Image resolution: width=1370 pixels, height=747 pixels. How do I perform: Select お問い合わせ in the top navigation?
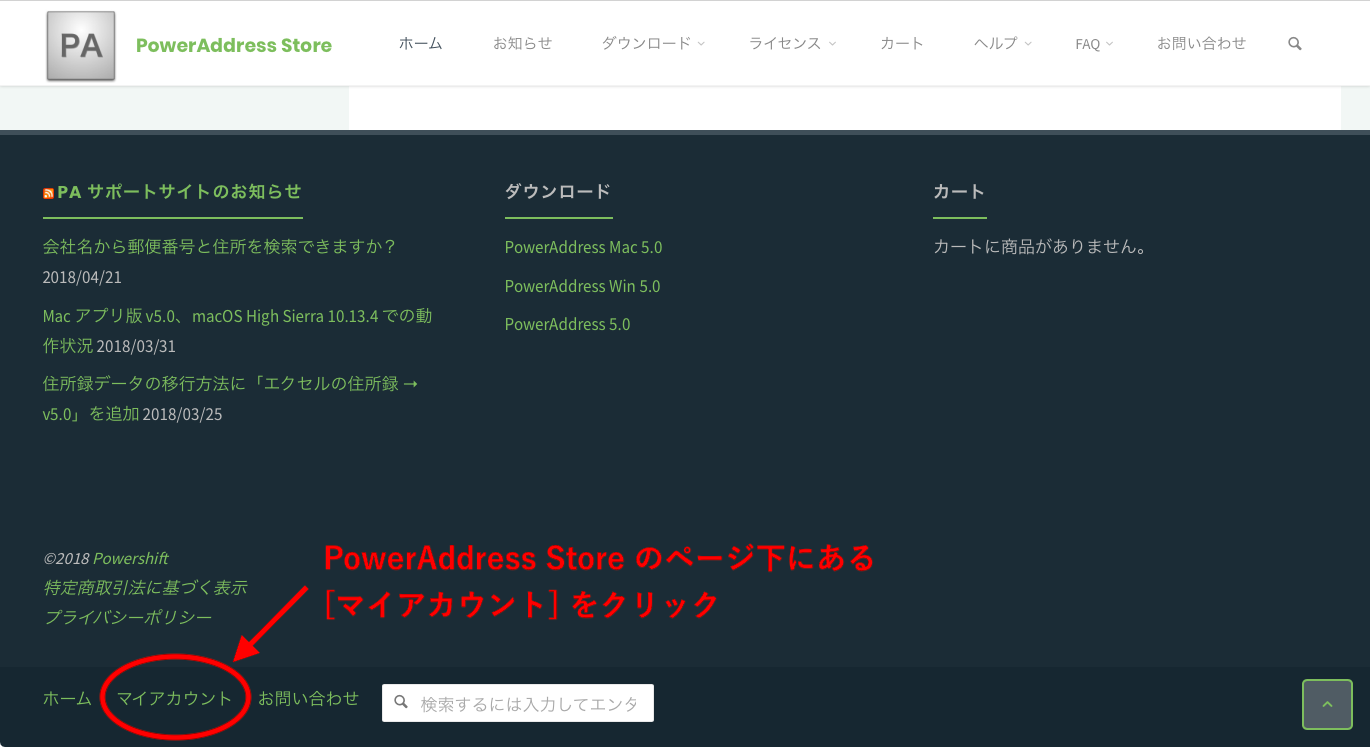pyautogui.click(x=1201, y=44)
